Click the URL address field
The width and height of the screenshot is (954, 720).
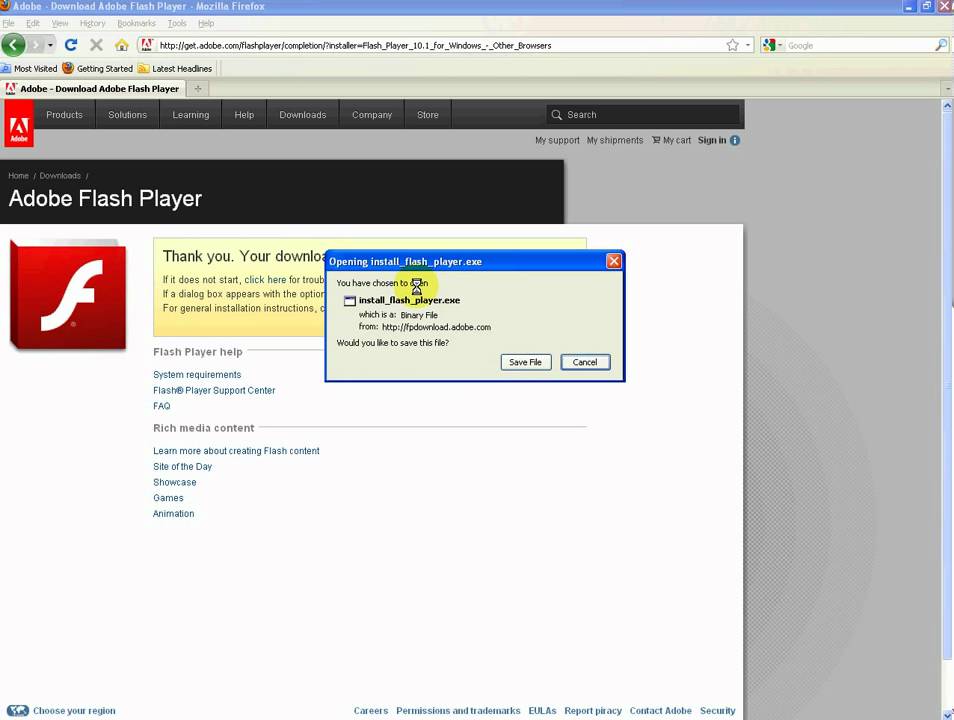(x=440, y=46)
